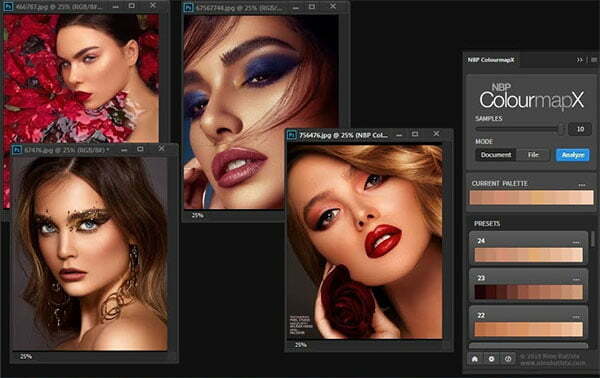The height and width of the screenshot is (378, 600).
Task: Open the panel flyout menu icon
Action: (594, 60)
